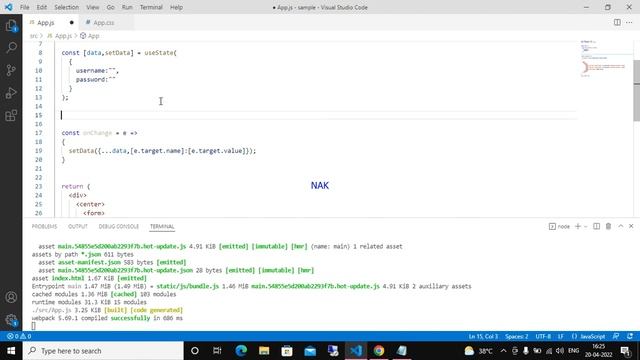Click the useState call on line 8
Image resolution: width=640 pixels, height=360 pixels.
pyautogui.click(x=160, y=53)
